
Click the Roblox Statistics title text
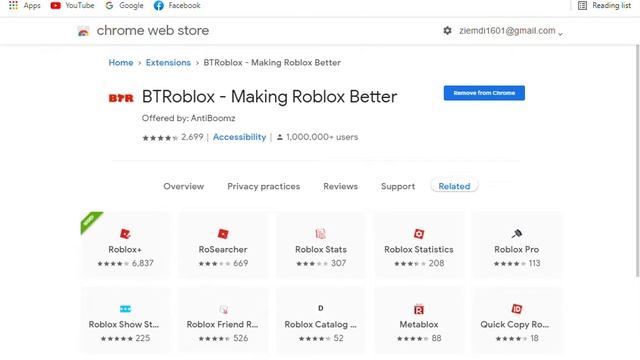click(419, 249)
